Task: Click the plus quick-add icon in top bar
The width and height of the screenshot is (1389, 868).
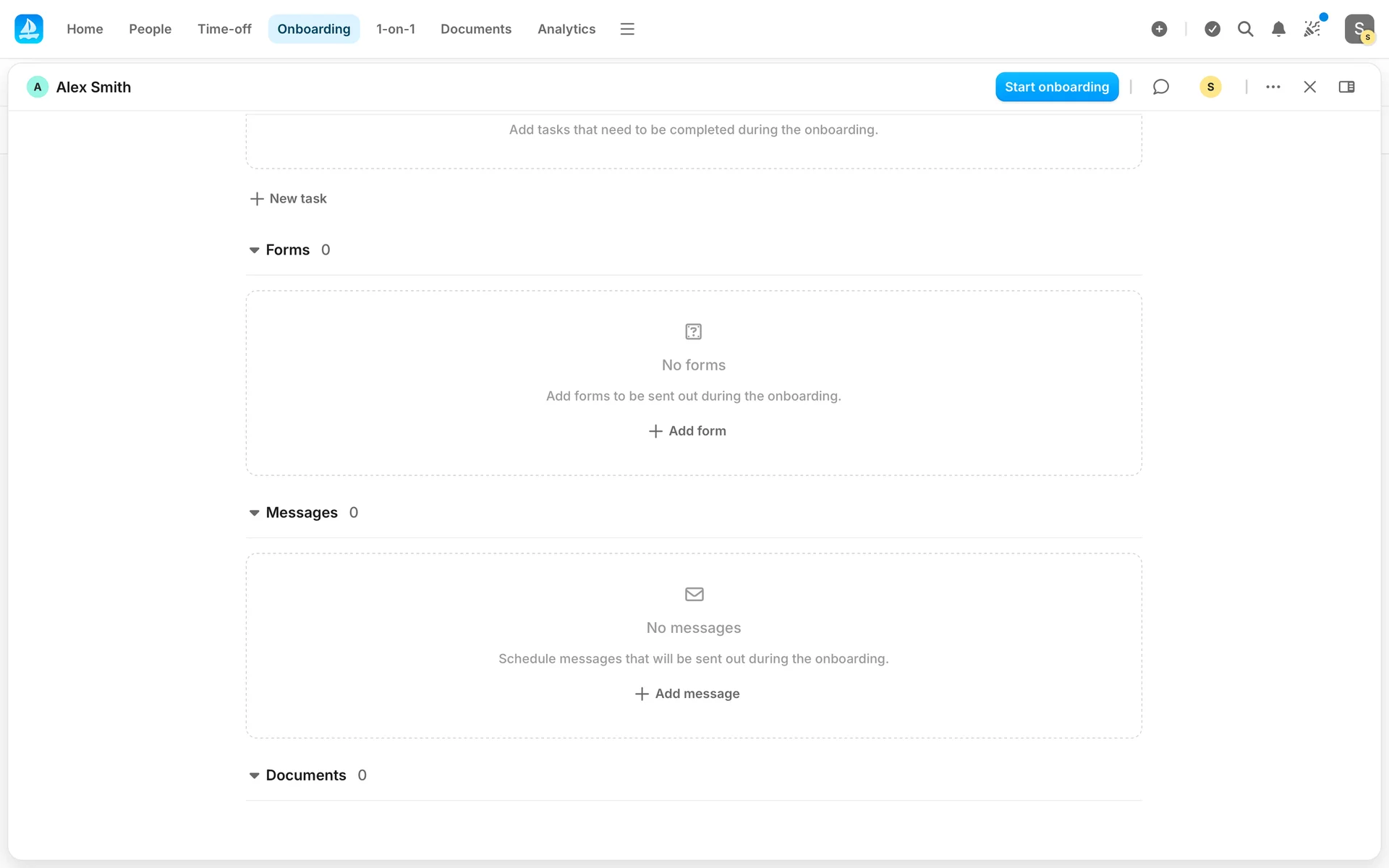Action: click(1159, 29)
